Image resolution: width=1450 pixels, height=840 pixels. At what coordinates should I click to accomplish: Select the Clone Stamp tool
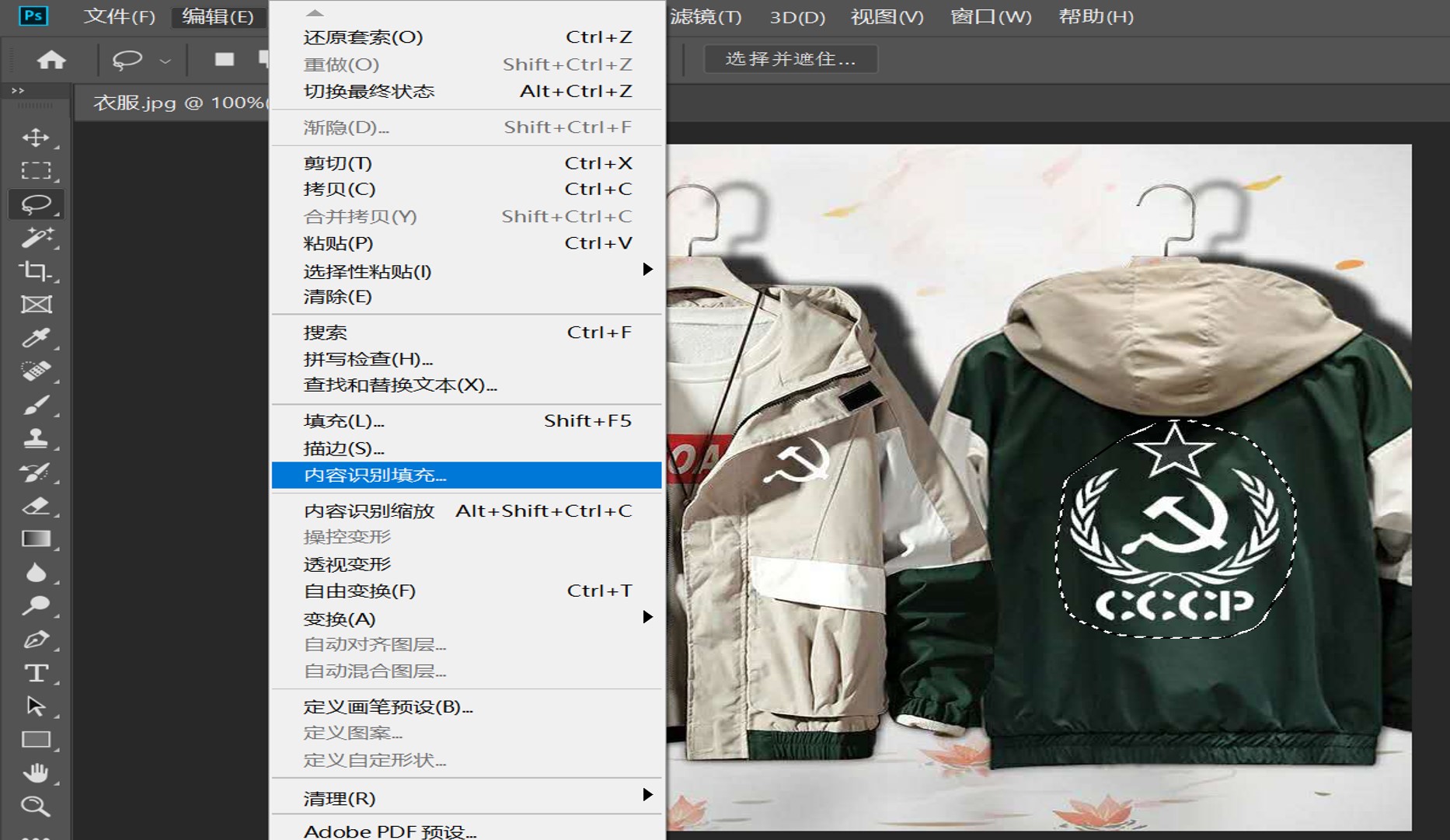36,438
